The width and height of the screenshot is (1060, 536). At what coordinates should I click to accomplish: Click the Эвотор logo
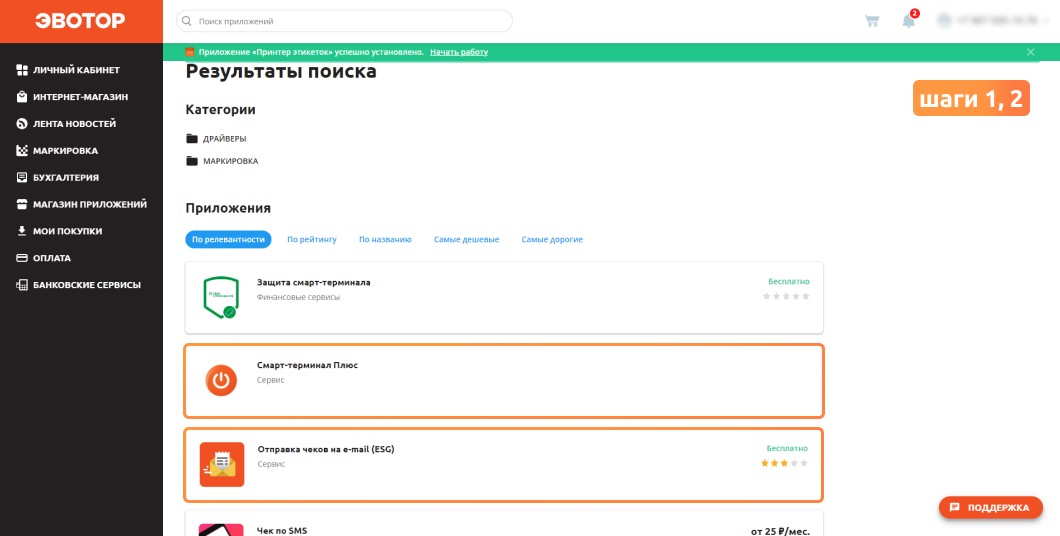[x=80, y=21]
